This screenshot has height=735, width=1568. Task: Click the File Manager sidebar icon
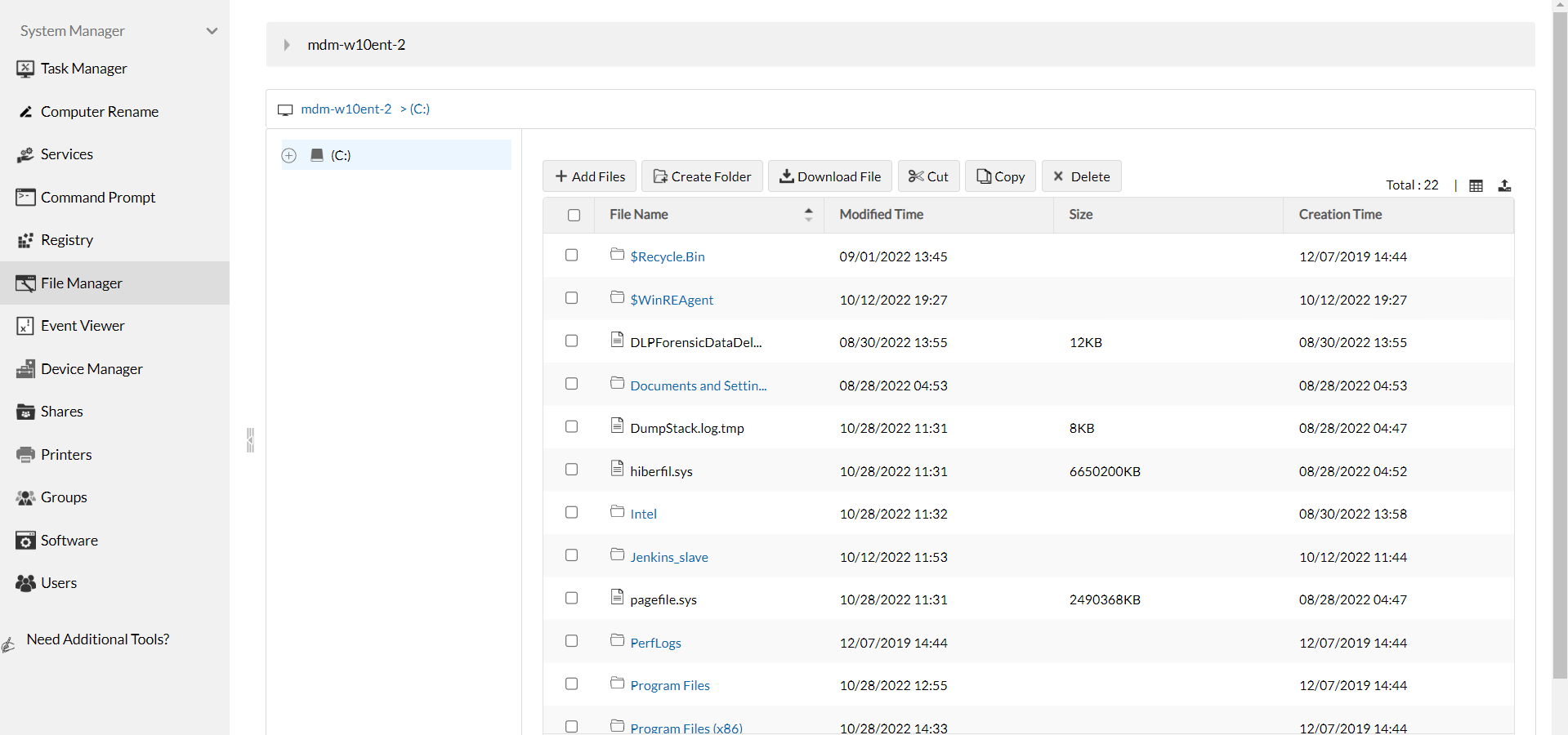coord(25,283)
